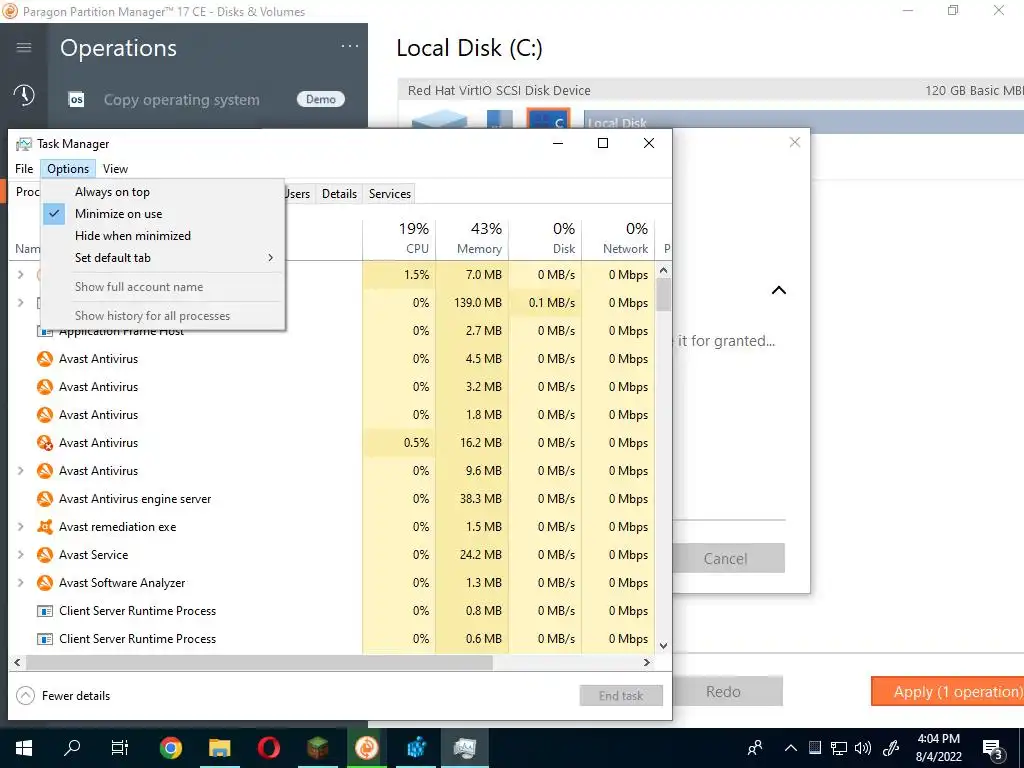This screenshot has width=1024, height=768.
Task: Close the Options menu in Task Manager
Action: pos(68,168)
